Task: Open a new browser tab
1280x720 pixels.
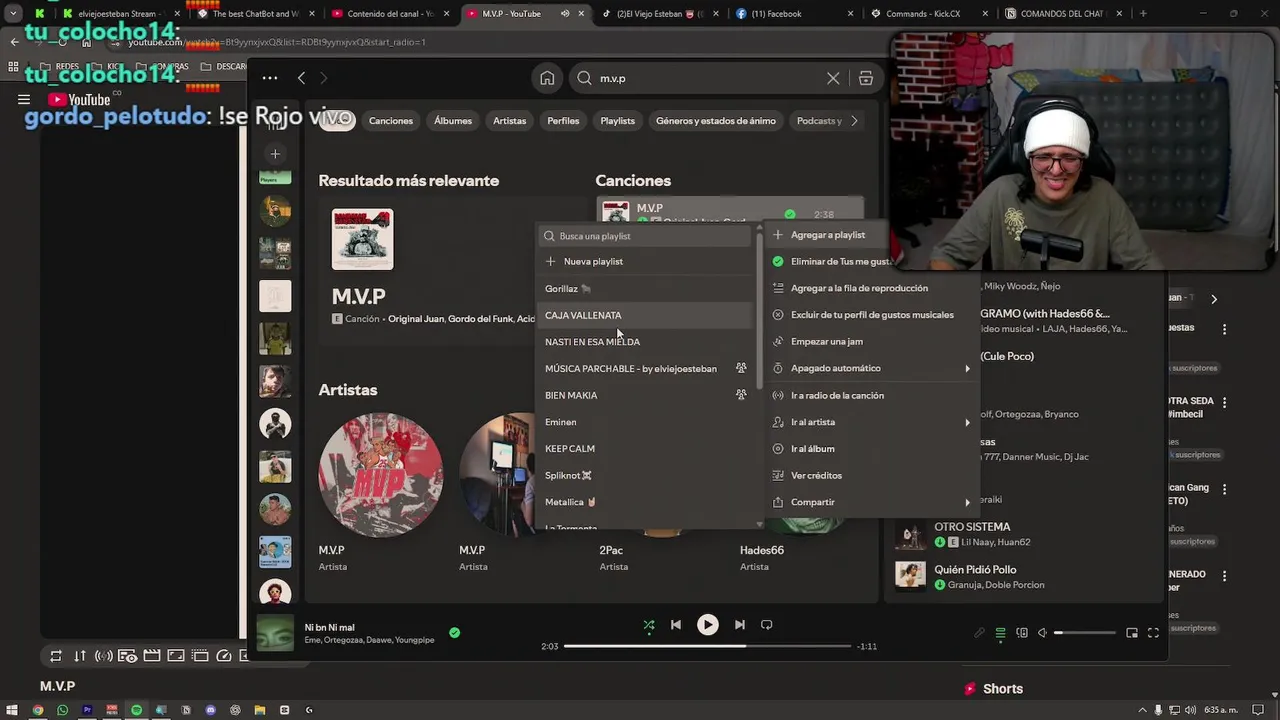Action: tap(1143, 14)
